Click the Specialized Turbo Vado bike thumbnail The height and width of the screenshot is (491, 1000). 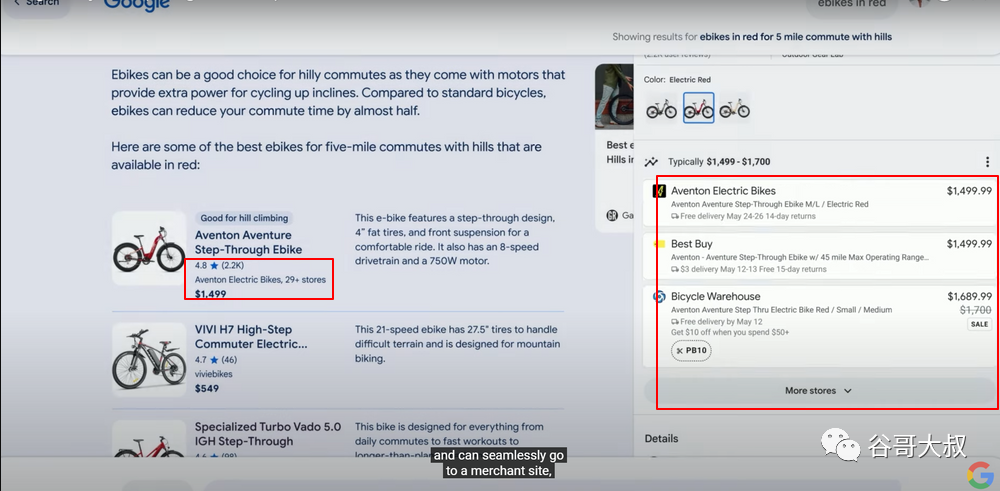[x=149, y=439]
